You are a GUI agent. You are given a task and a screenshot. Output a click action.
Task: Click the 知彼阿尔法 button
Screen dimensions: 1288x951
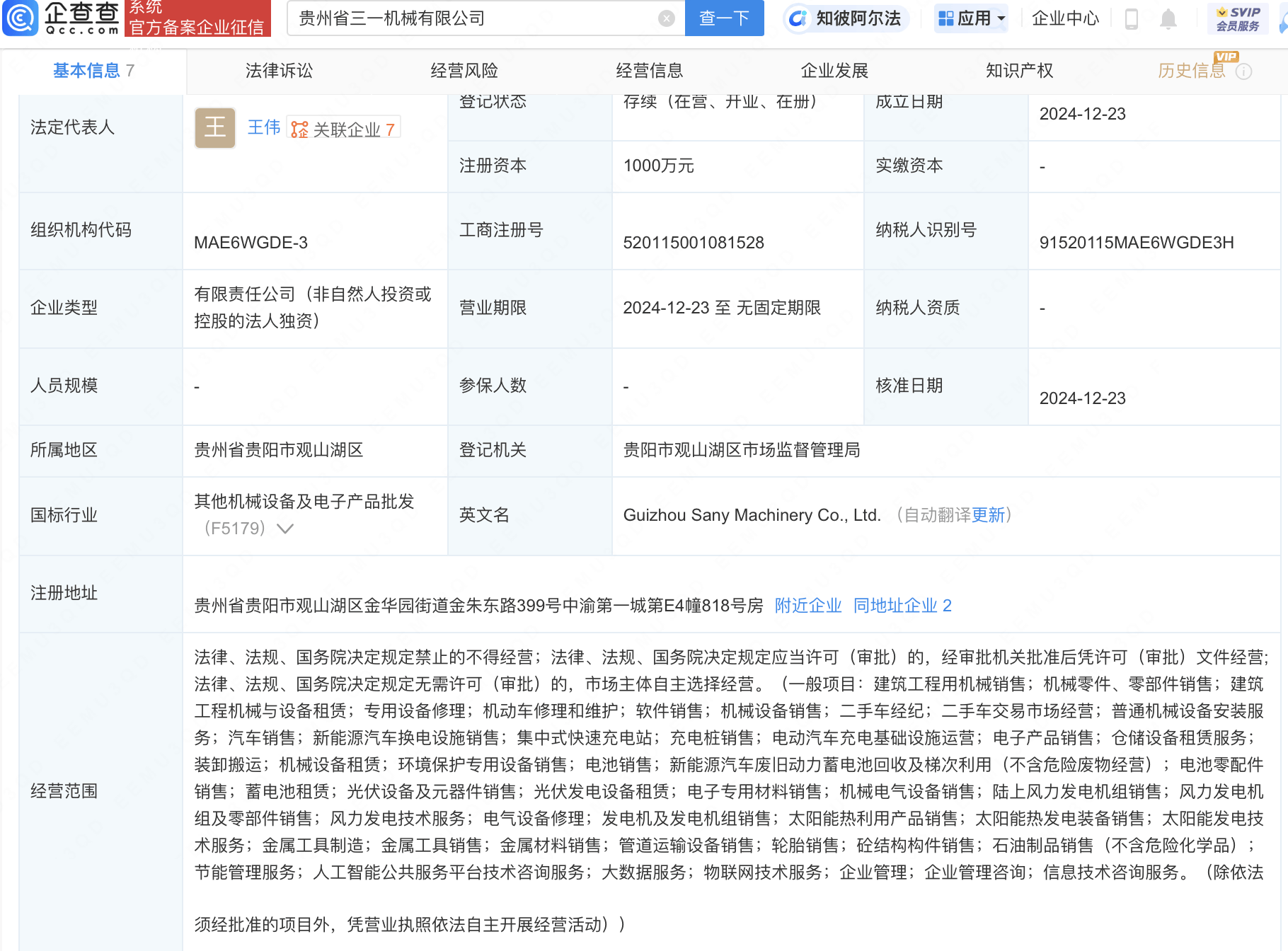846,18
